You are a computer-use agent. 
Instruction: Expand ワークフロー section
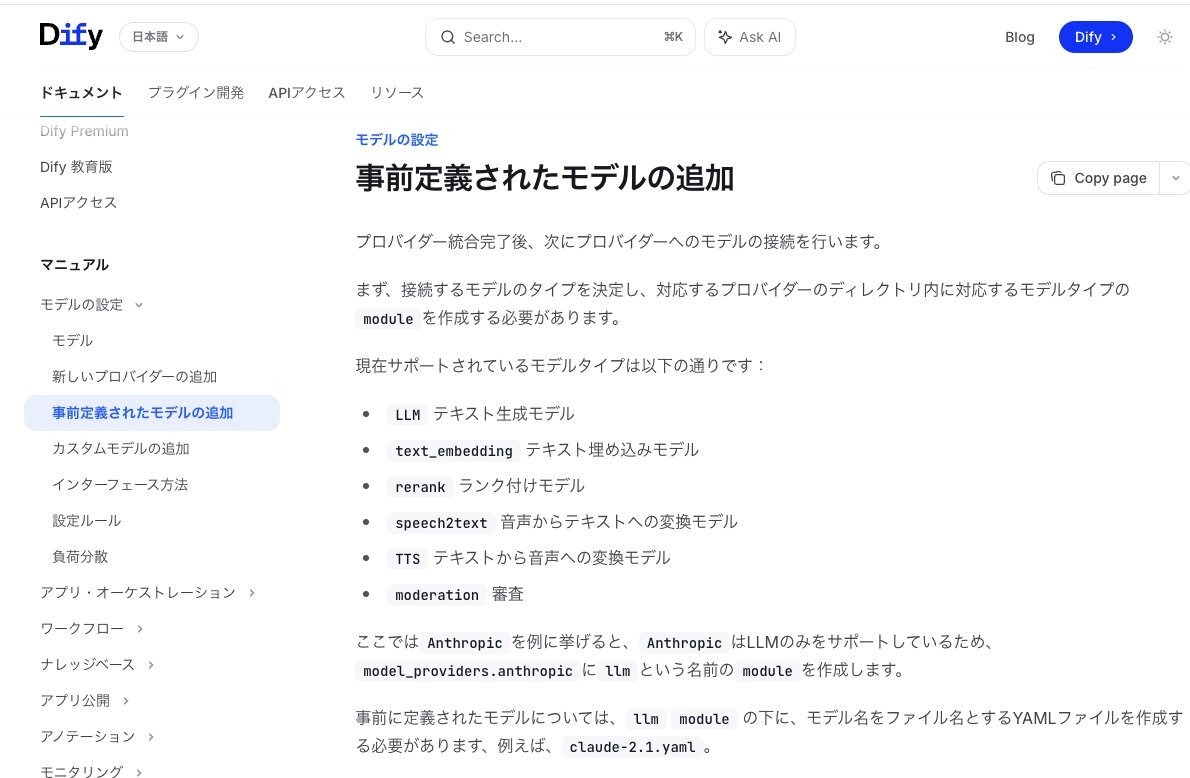[91, 628]
